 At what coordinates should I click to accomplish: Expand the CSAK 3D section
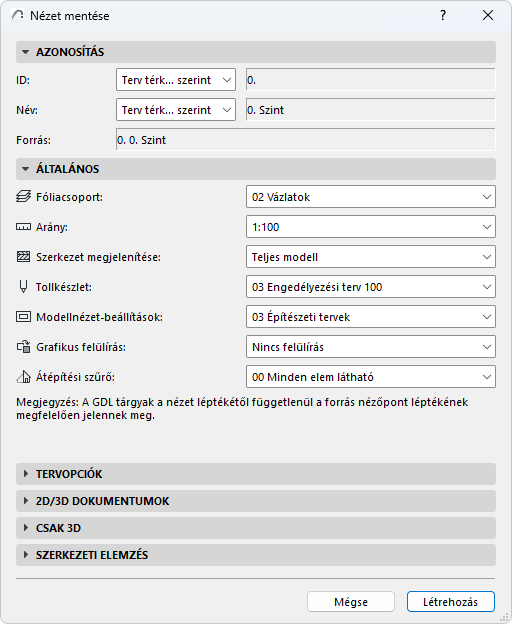pos(256,528)
